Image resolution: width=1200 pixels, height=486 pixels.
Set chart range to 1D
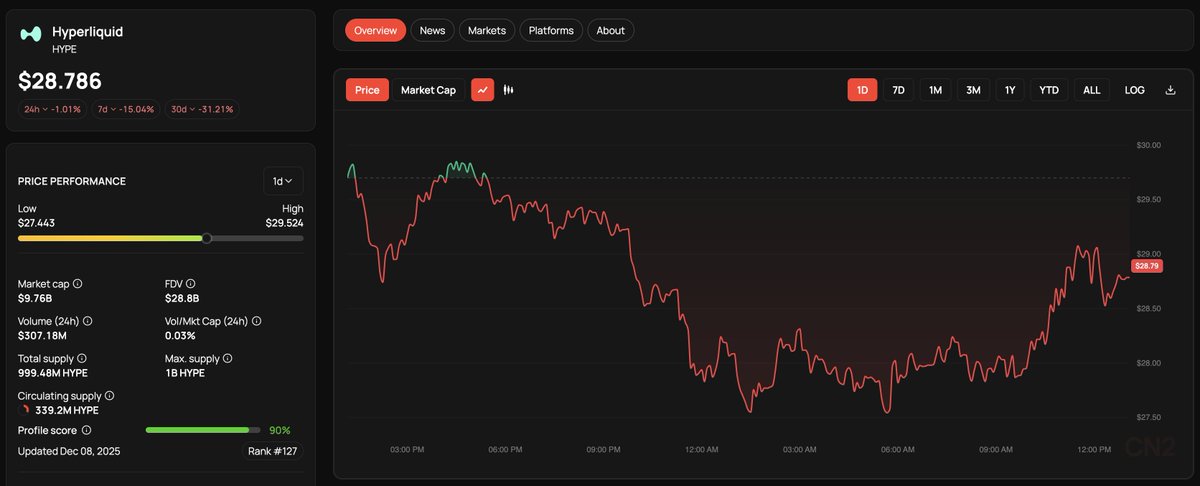pyautogui.click(x=862, y=90)
